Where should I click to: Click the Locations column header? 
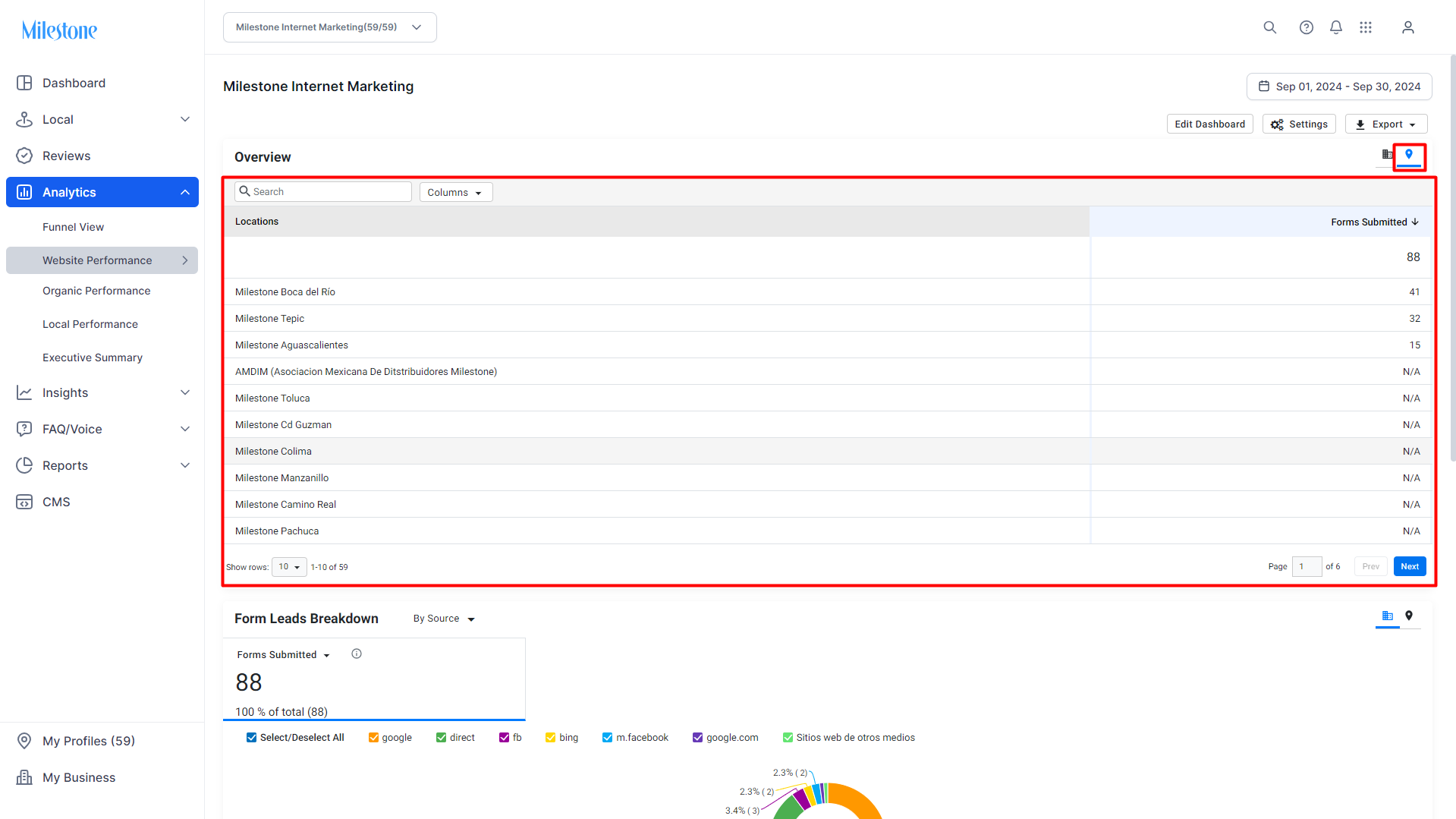(657, 222)
